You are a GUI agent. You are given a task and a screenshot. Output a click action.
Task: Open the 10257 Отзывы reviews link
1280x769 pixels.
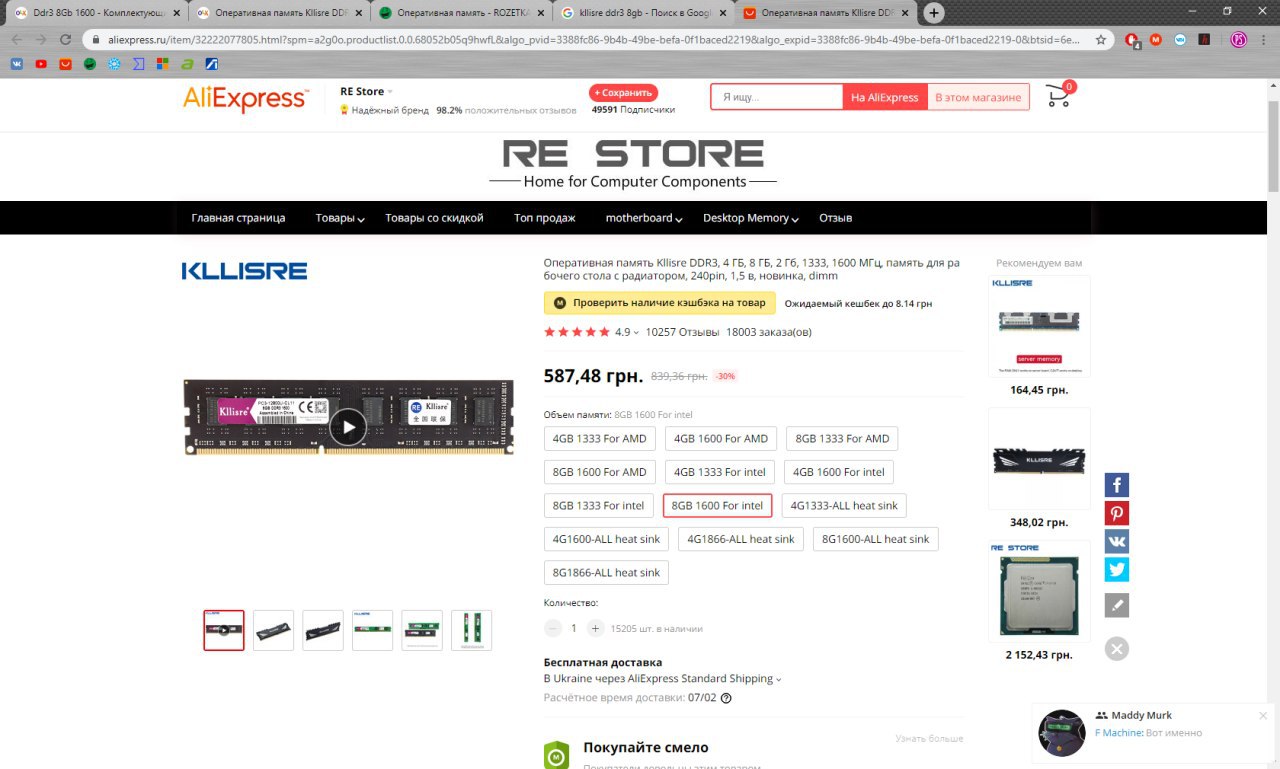point(683,332)
